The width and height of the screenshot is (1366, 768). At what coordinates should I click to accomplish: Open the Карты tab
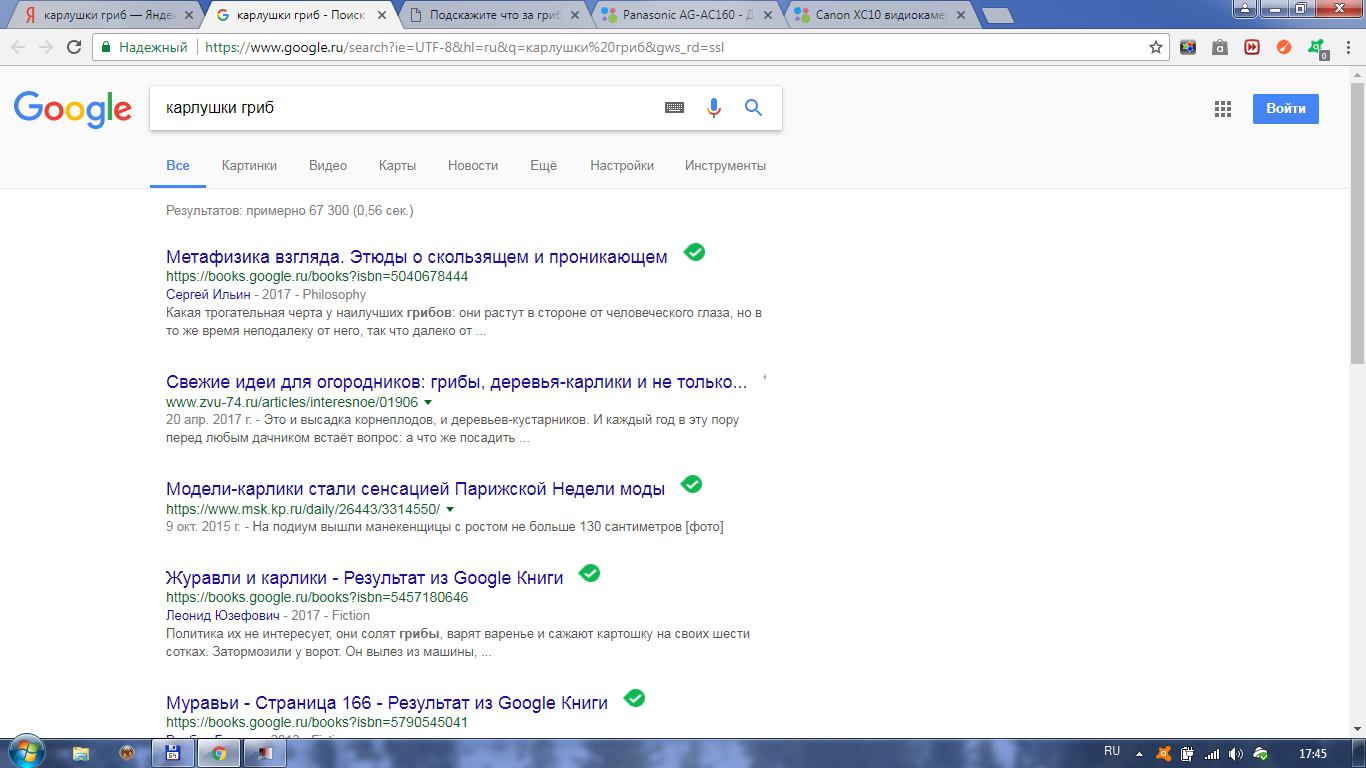pyautogui.click(x=397, y=165)
